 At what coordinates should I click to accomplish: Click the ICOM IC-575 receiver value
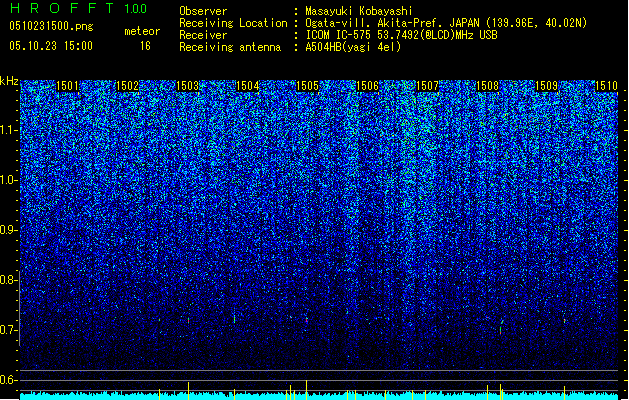[401, 35]
